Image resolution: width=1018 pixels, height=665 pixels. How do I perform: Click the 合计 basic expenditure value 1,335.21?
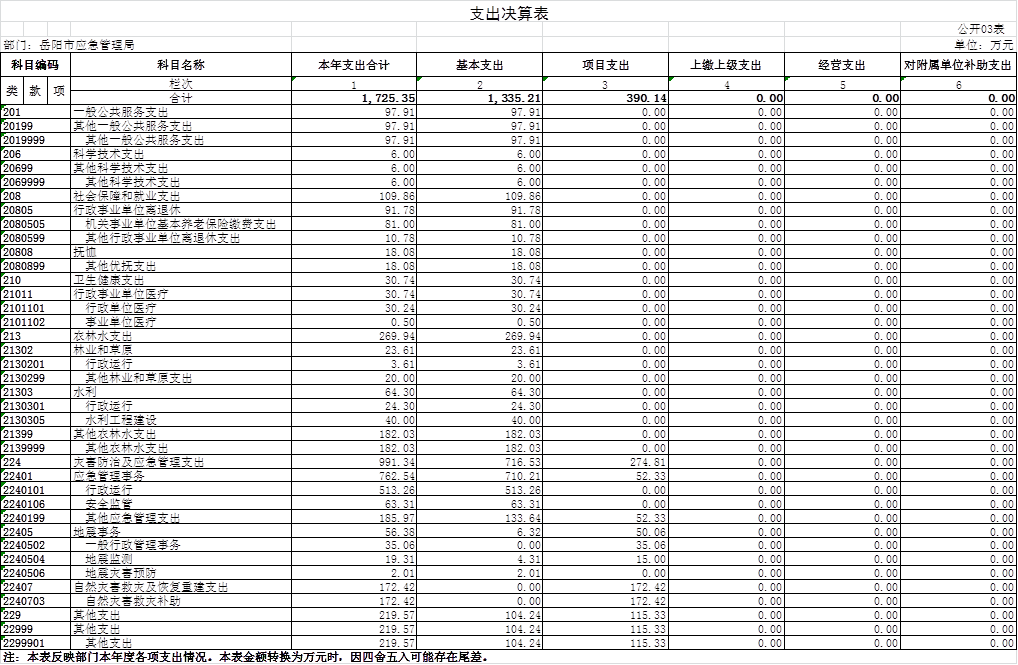479,99
